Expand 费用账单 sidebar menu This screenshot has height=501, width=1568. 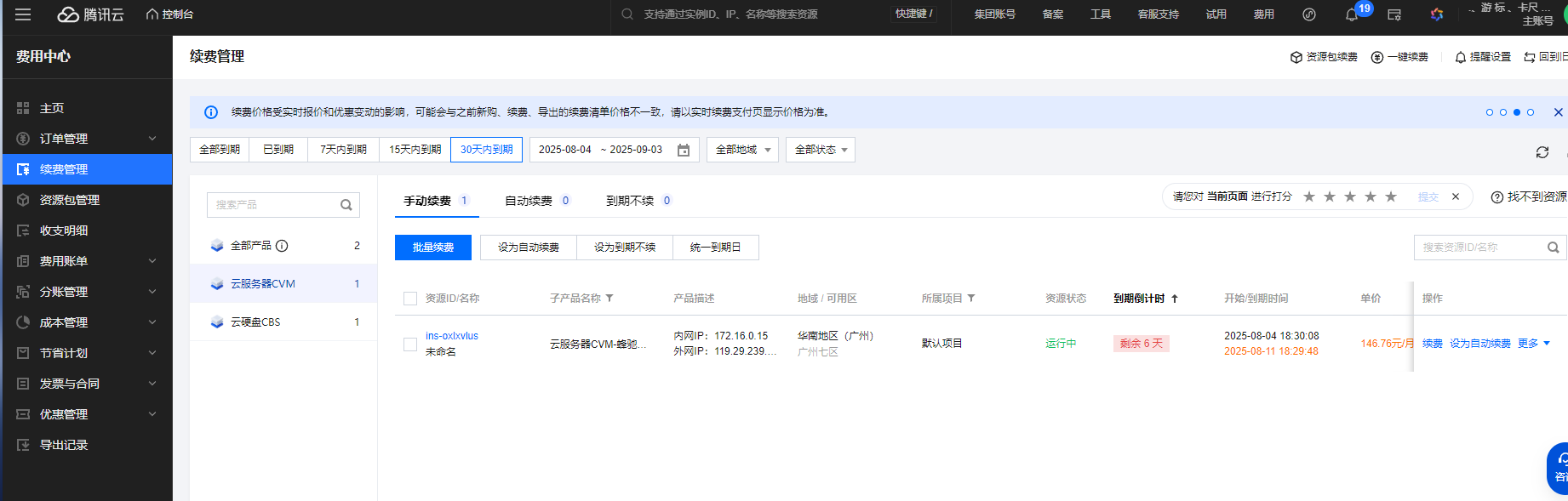point(88,261)
